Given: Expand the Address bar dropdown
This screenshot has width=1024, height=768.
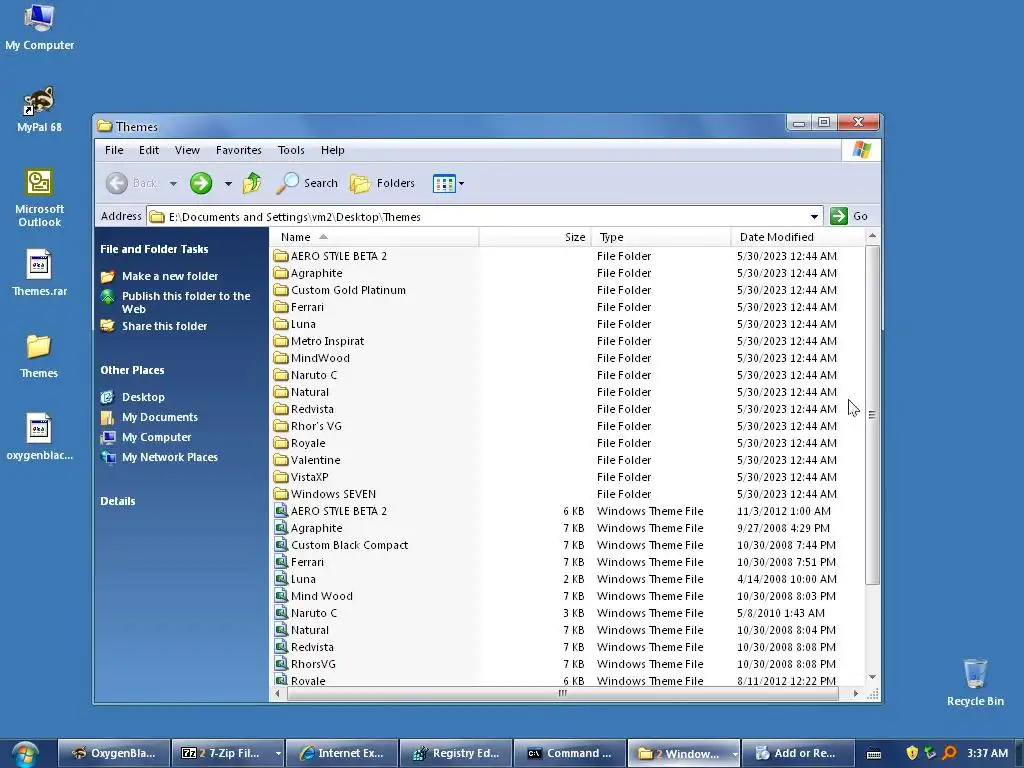Looking at the screenshot, I should pos(814,217).
